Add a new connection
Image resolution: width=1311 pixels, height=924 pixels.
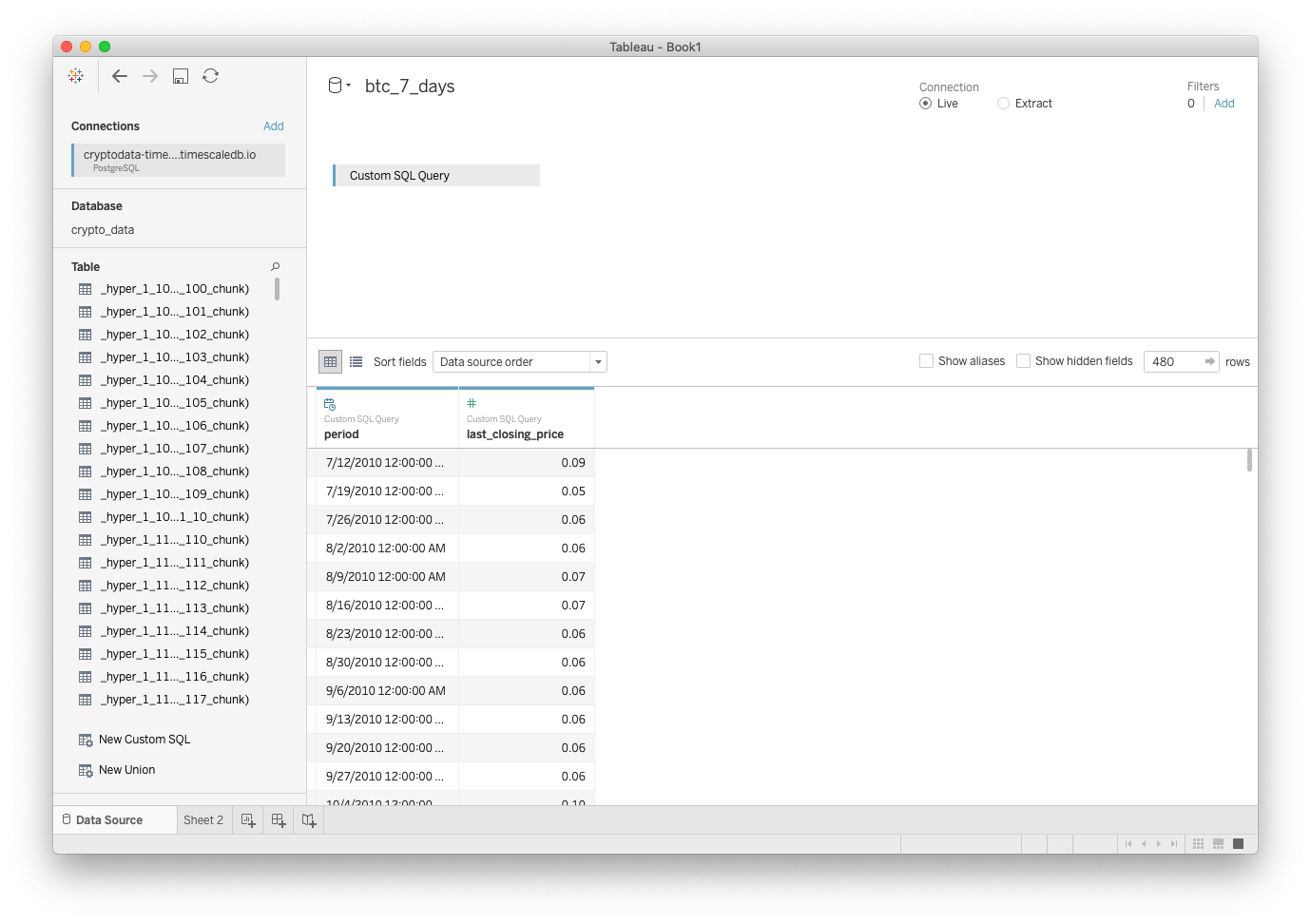point(274,126)
